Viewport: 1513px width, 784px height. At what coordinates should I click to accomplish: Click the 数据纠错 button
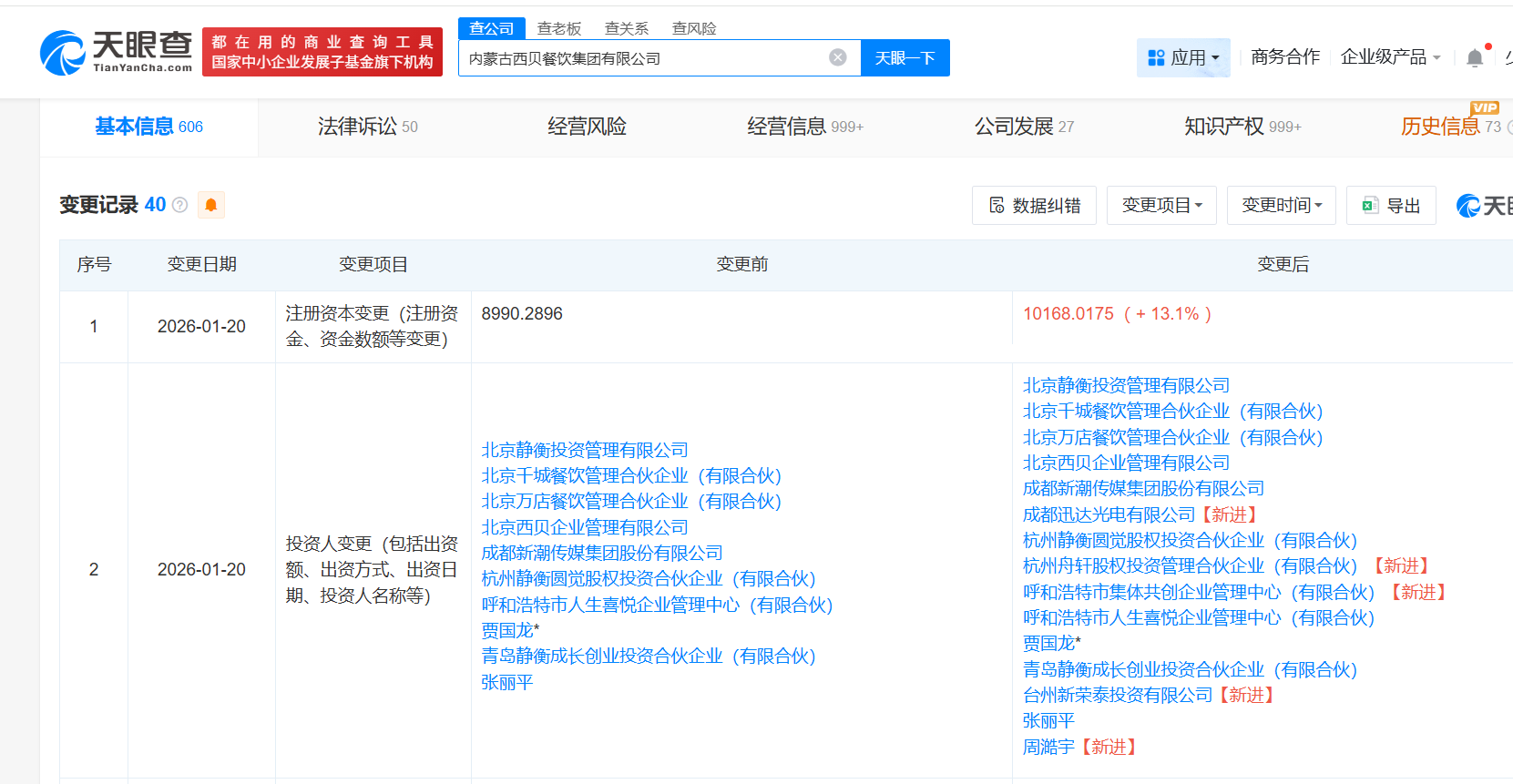[x=1036, y=206]
